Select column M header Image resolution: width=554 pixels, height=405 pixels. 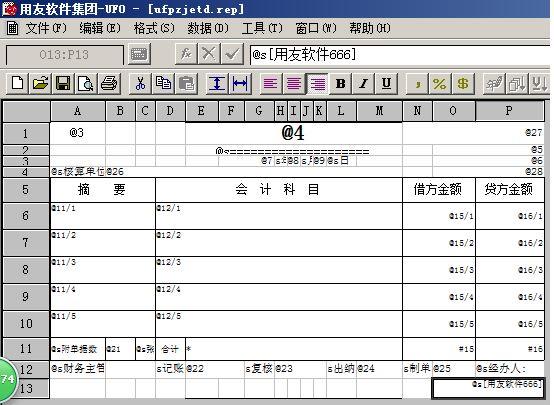[379, 111]
